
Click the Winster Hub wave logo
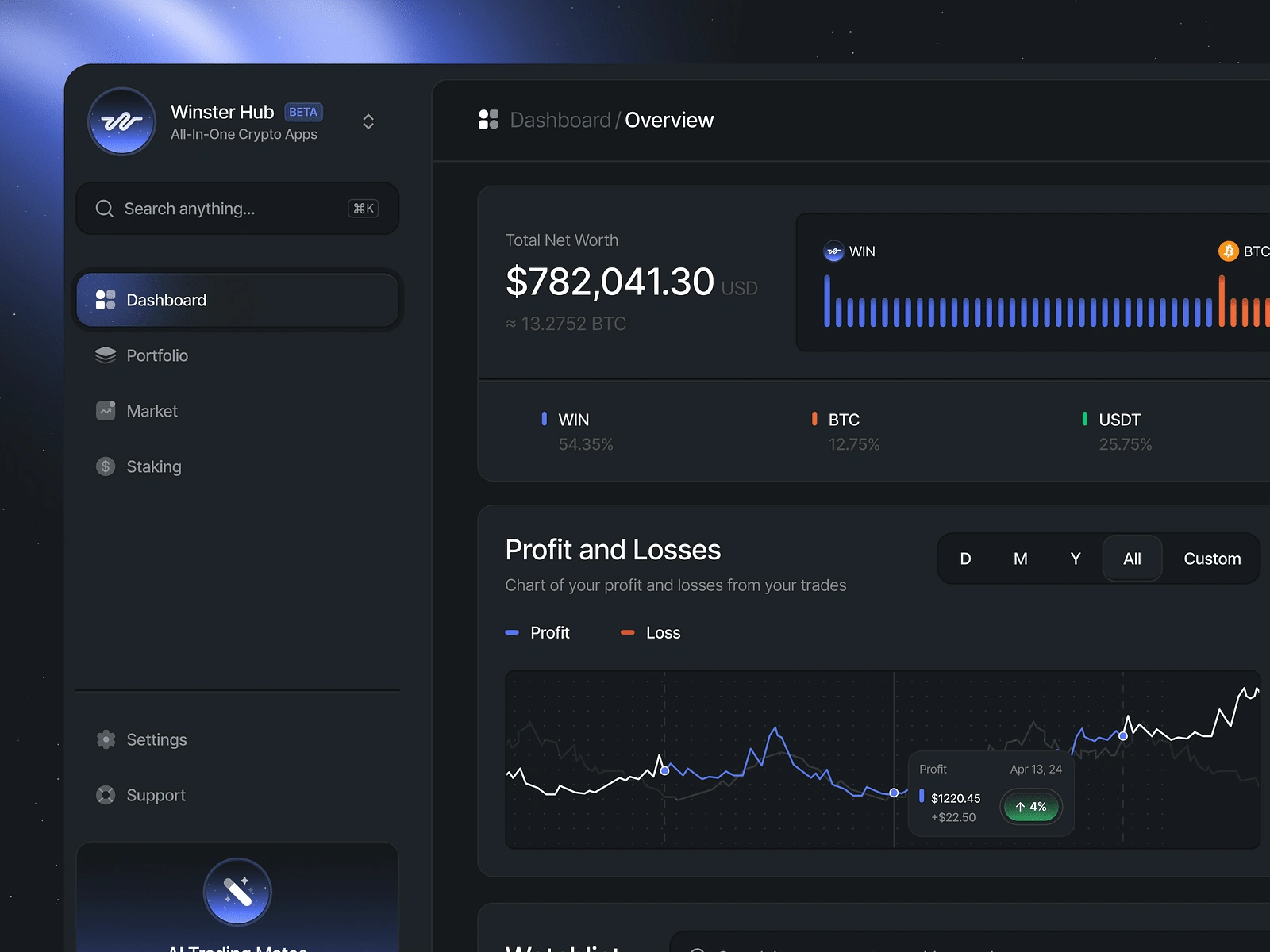point(121,121)
